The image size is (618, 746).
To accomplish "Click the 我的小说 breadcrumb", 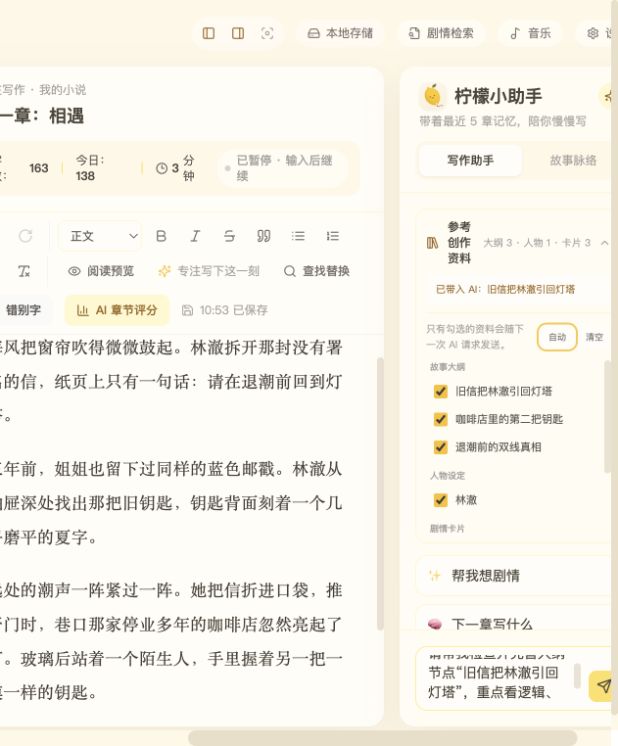I will pos(62,89).
